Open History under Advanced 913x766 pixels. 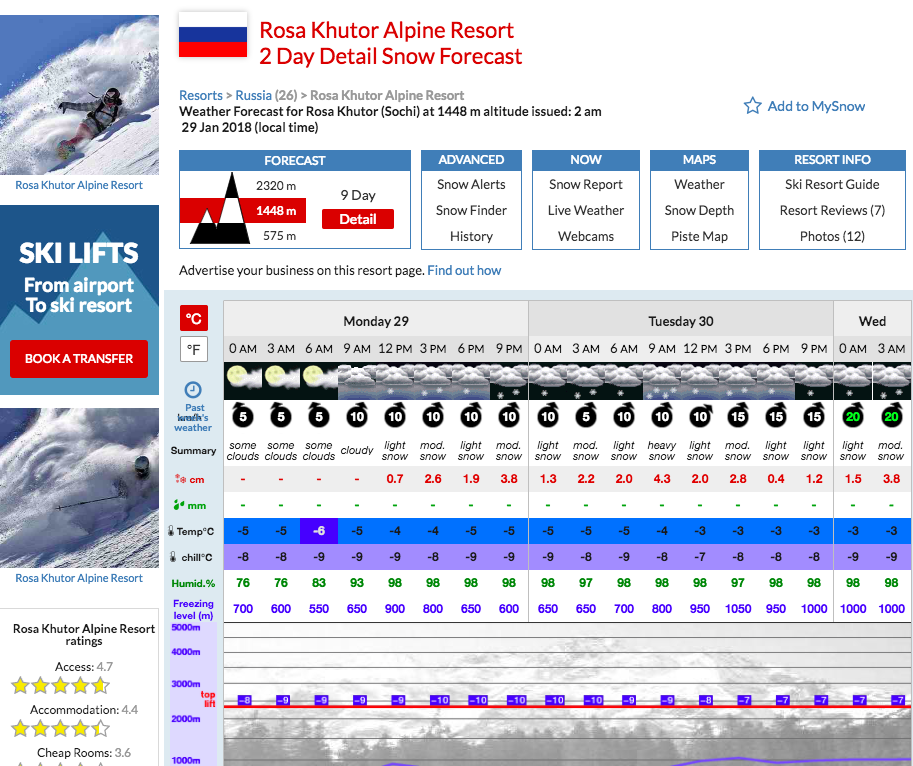point(471,236)
